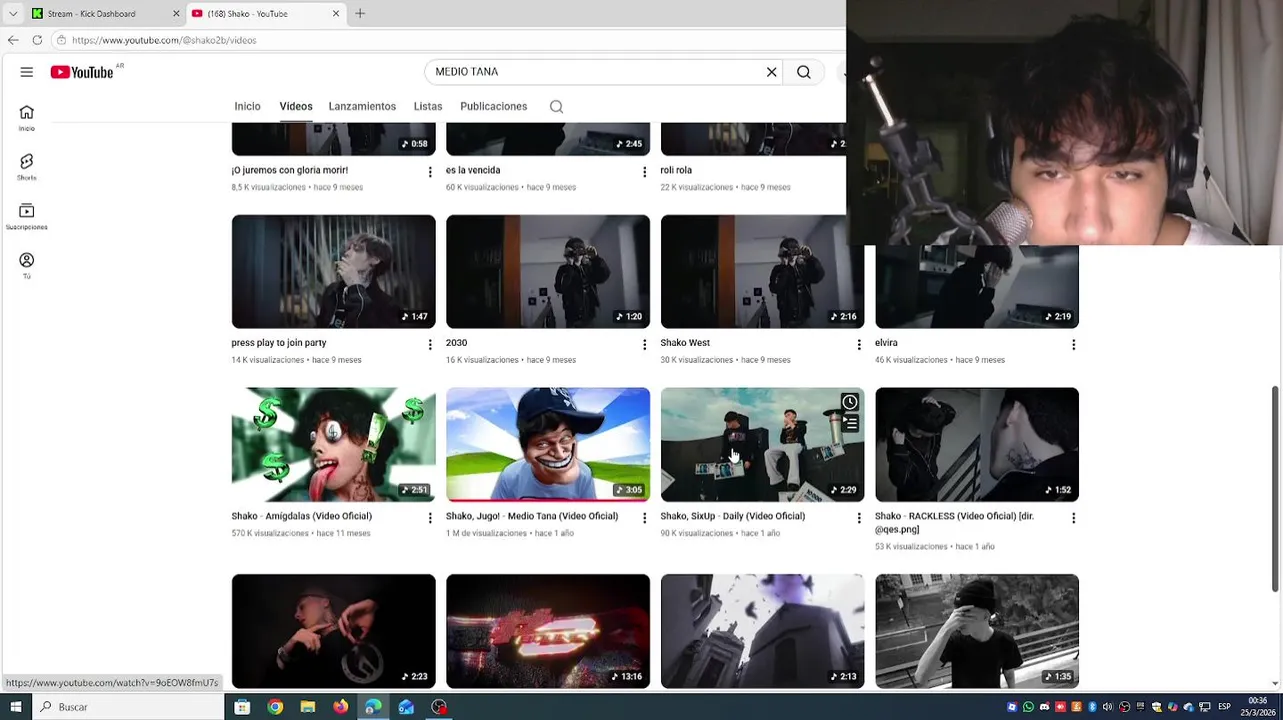This screenshot has width=1283, height=720.
Task: Open options for Medio Tana video
Action: tap(644, 518)
